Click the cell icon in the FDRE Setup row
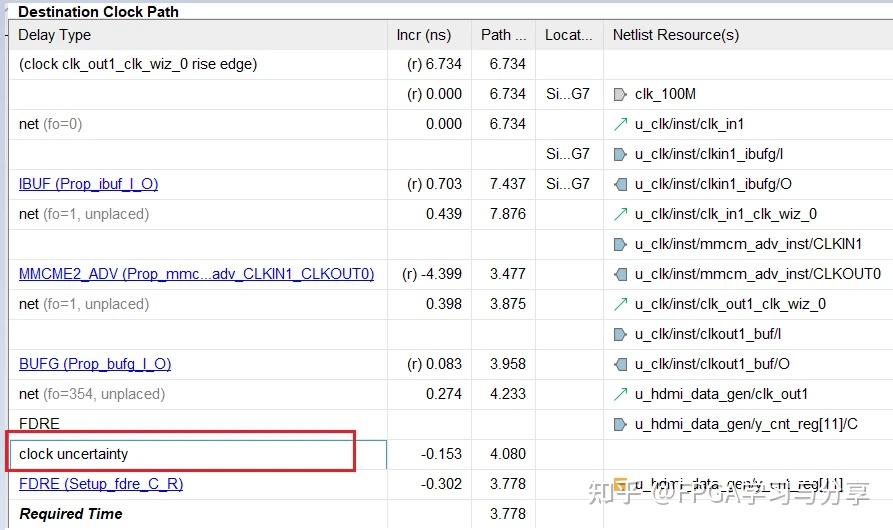 pos(620,484)
